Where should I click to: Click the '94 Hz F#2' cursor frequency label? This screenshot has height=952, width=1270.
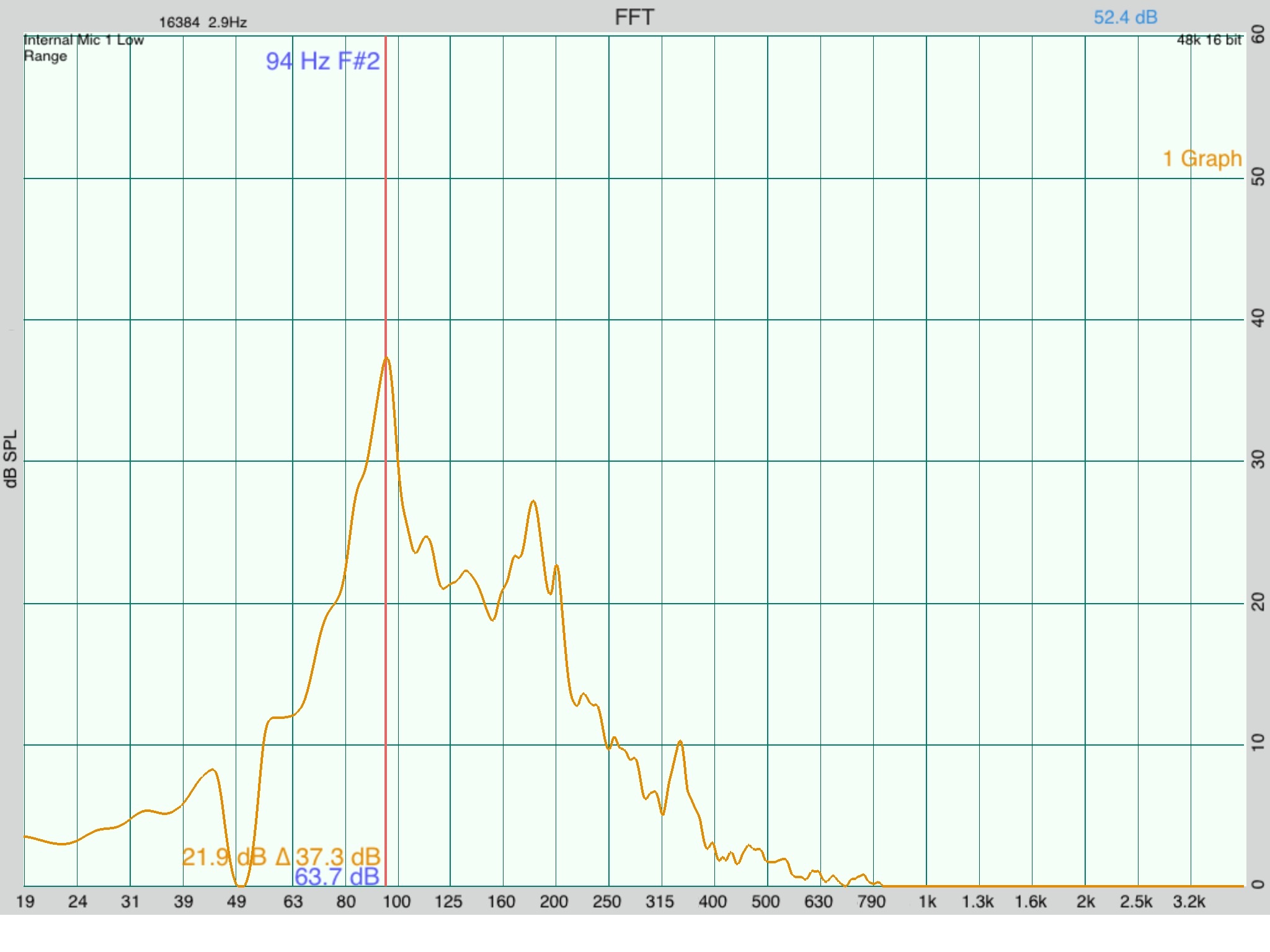click(x=322, y=61)
